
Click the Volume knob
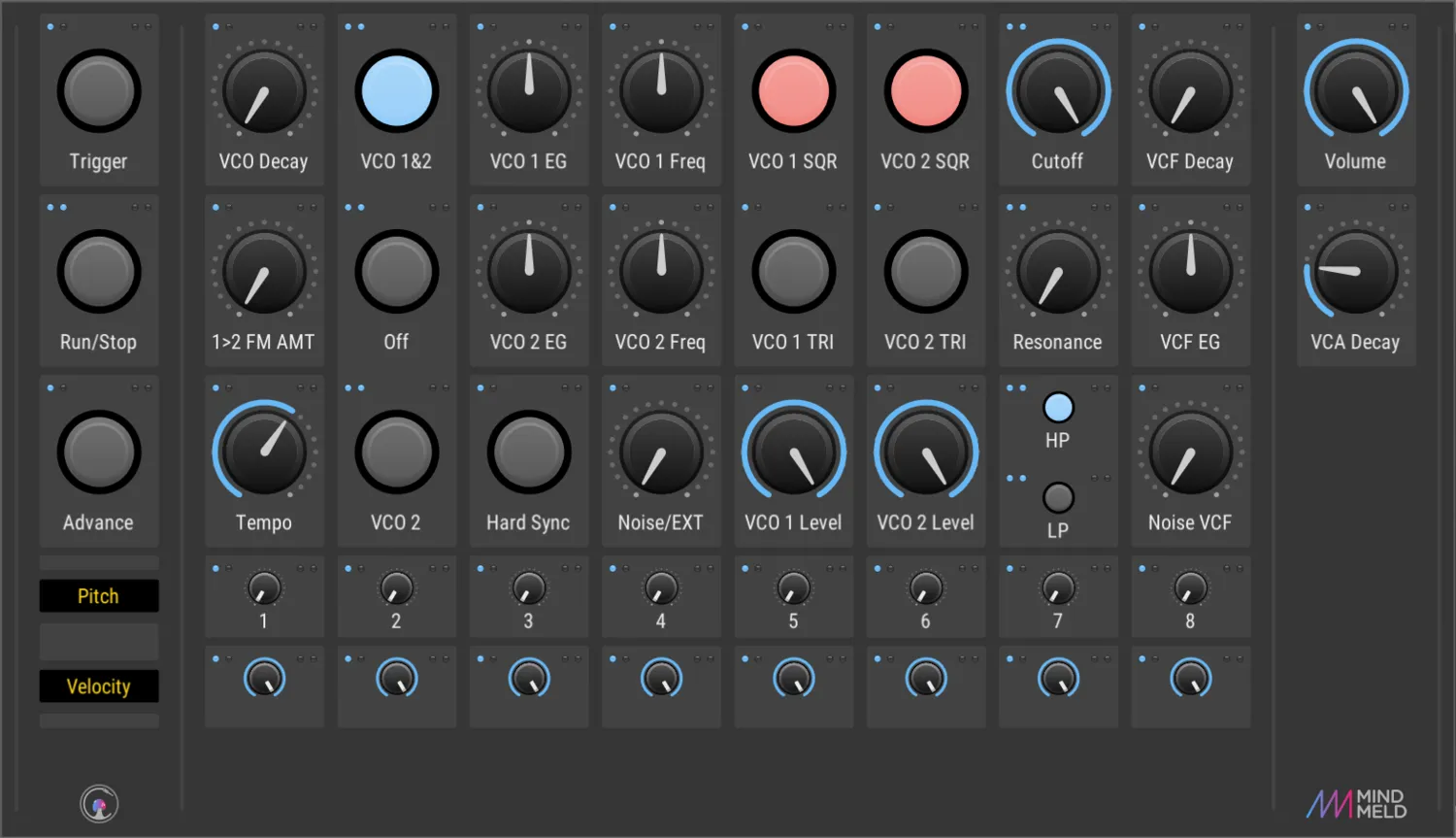1356,91
